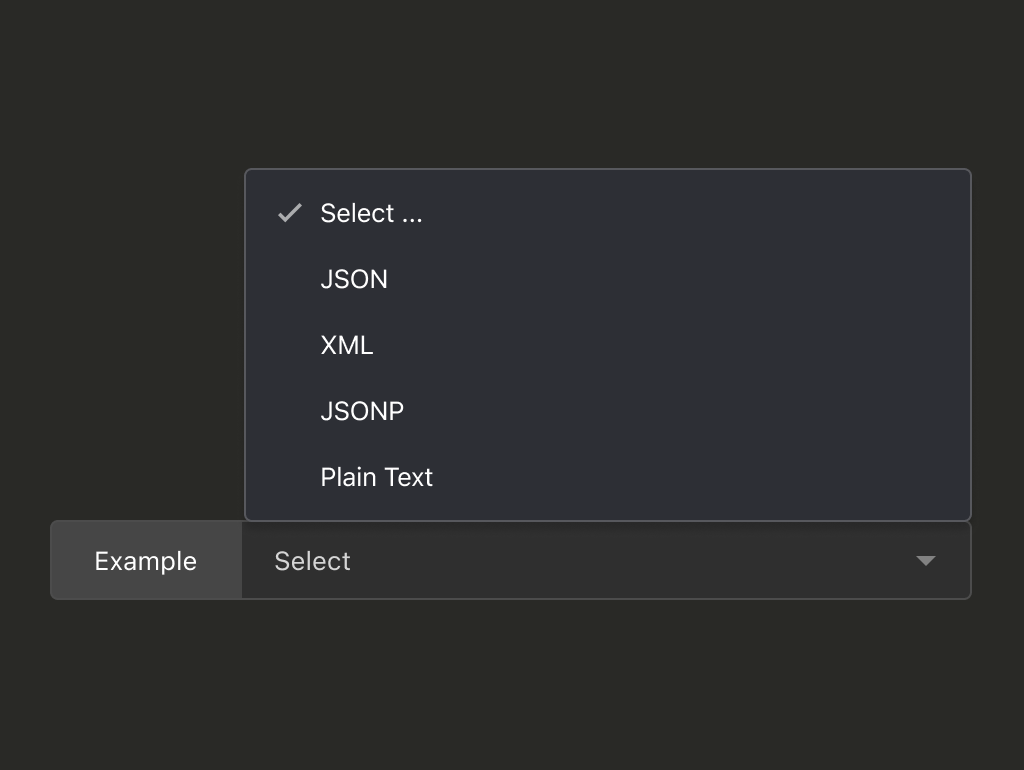The width and height of the screenshot is (1024, 770).
Task: Click the "Select" placeholder text in the field
Action: pyautogui.click(x=312, y=561)
